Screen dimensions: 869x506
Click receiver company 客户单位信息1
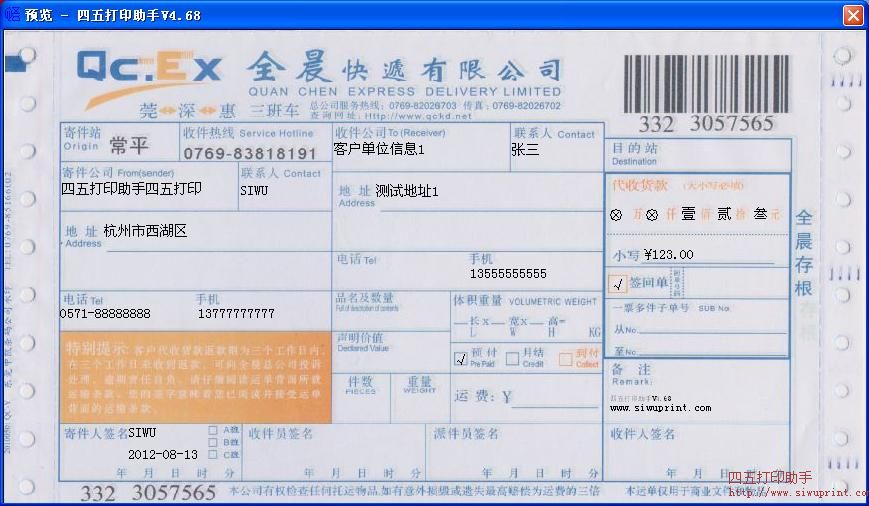pos(379,149)
